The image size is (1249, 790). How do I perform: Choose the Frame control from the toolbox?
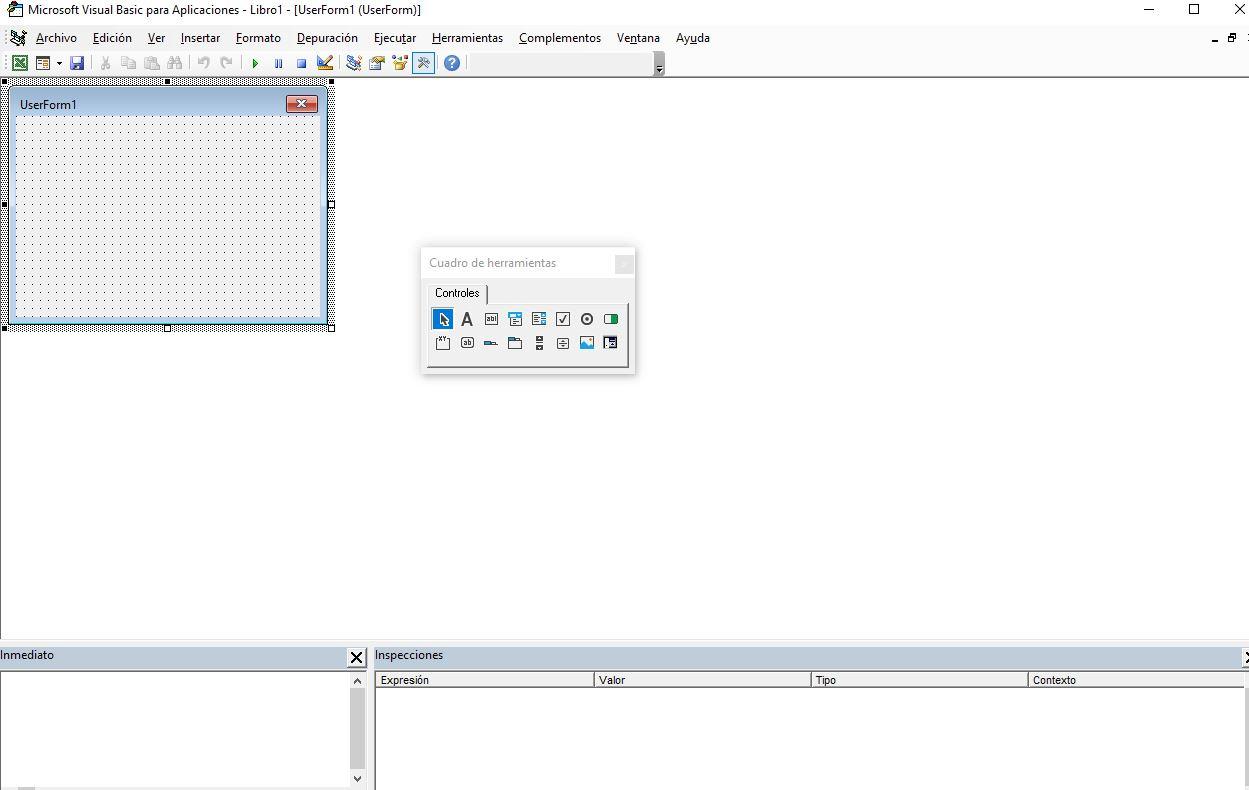443,342
